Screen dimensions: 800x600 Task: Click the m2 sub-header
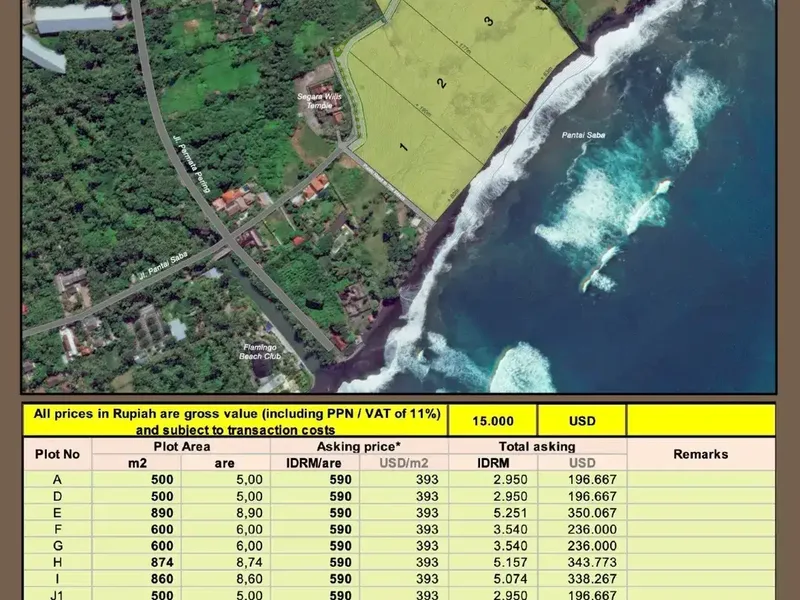click(137, 463)
